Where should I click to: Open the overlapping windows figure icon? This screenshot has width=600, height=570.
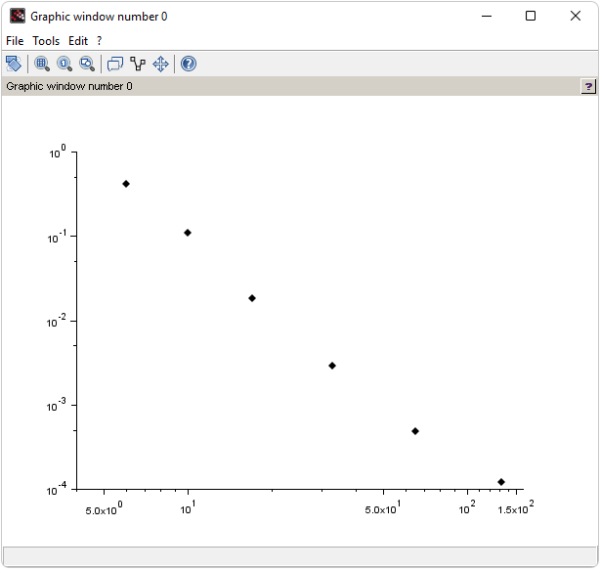click(115, 64)
